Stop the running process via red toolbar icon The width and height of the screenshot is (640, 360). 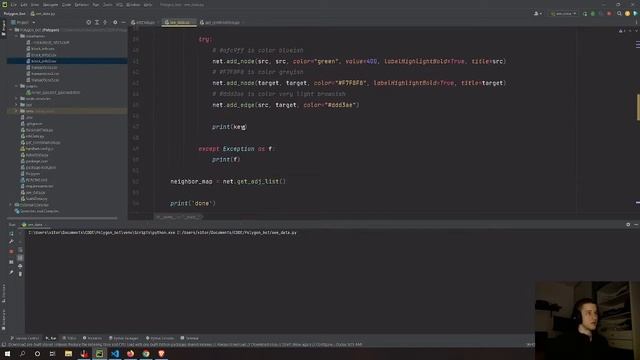[609, 13]
